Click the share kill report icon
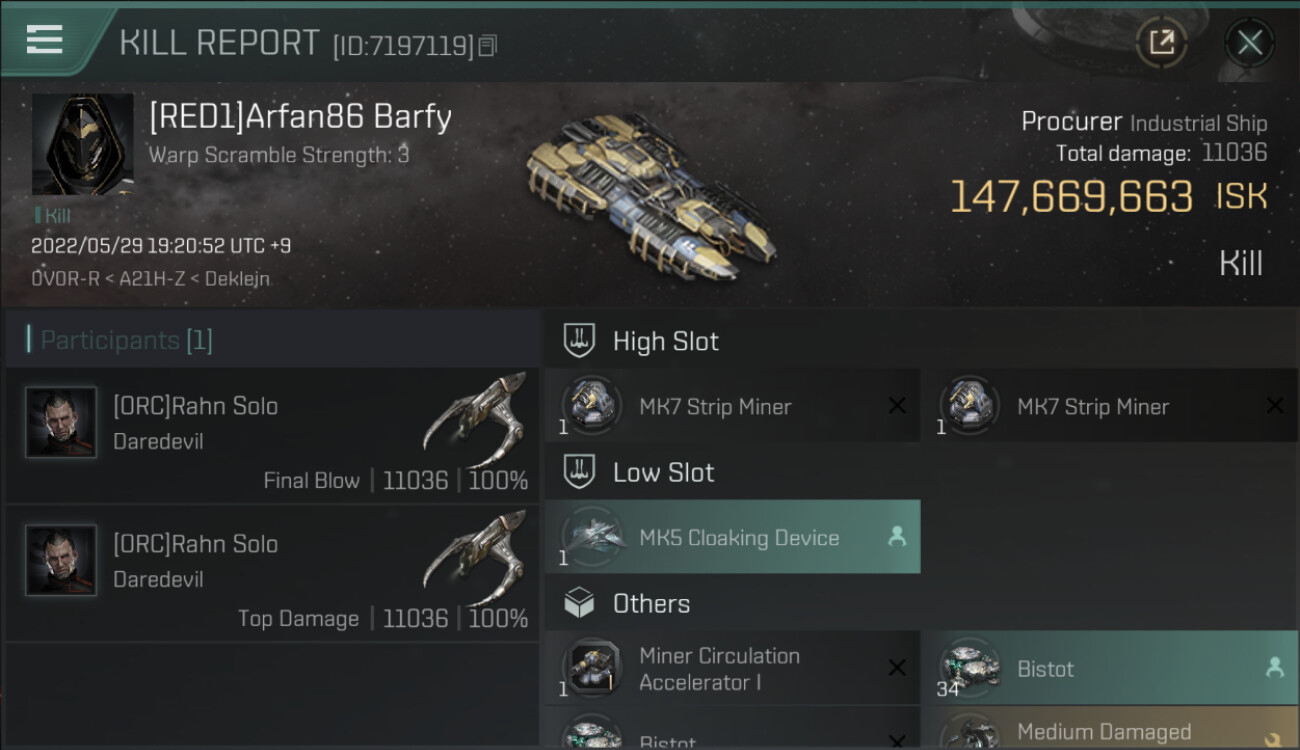This screenshot has width=1300, height=750. click(1161, 42)
